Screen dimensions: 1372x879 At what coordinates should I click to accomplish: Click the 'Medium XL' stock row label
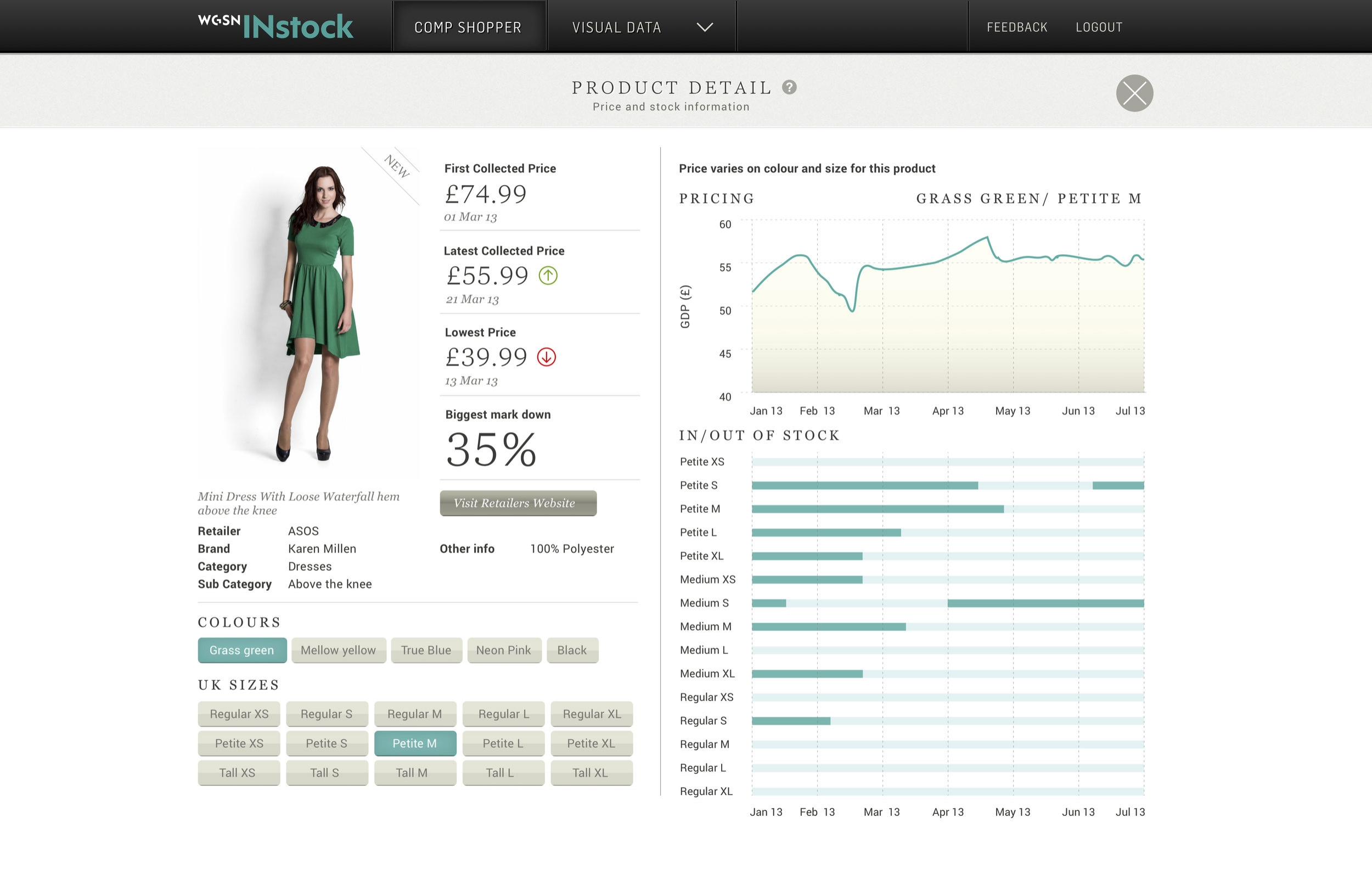707,674
